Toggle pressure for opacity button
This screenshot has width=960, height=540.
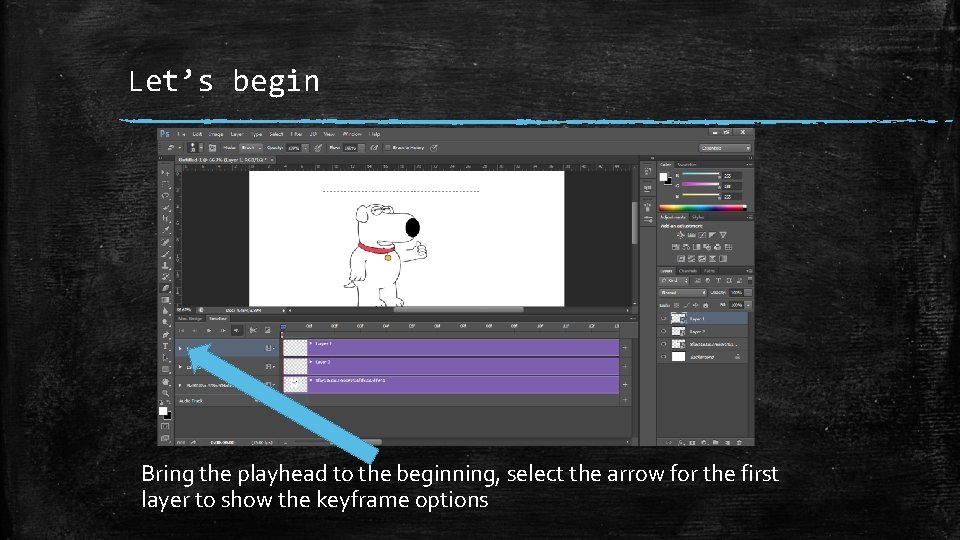318,148
